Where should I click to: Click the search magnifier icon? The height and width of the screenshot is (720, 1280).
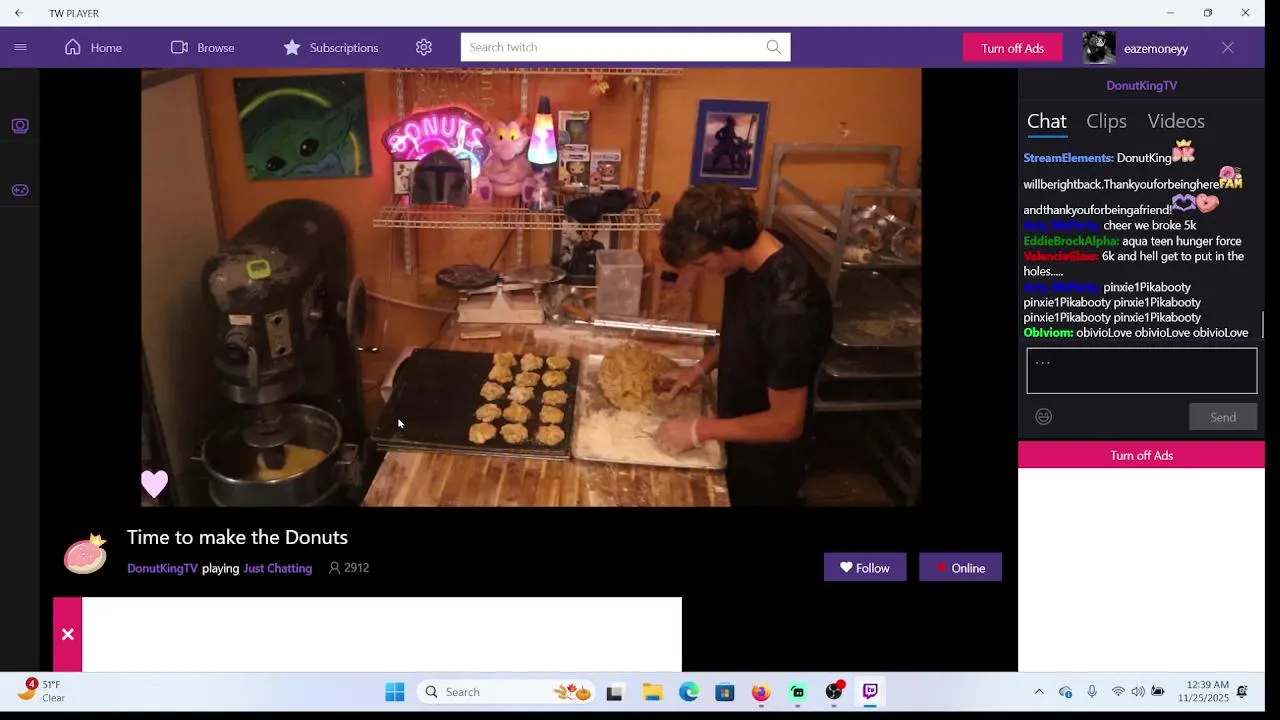[x=774, y=47]
